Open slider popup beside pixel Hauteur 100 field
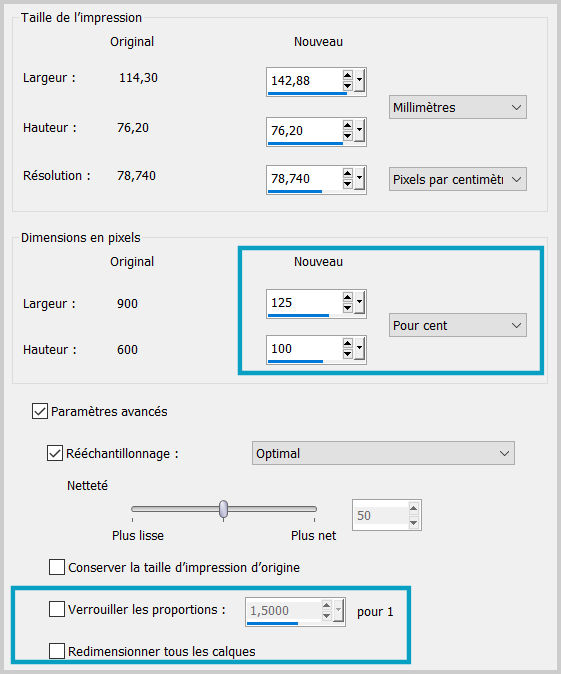Viewport: 561px width, 674px height. (359, 349)
